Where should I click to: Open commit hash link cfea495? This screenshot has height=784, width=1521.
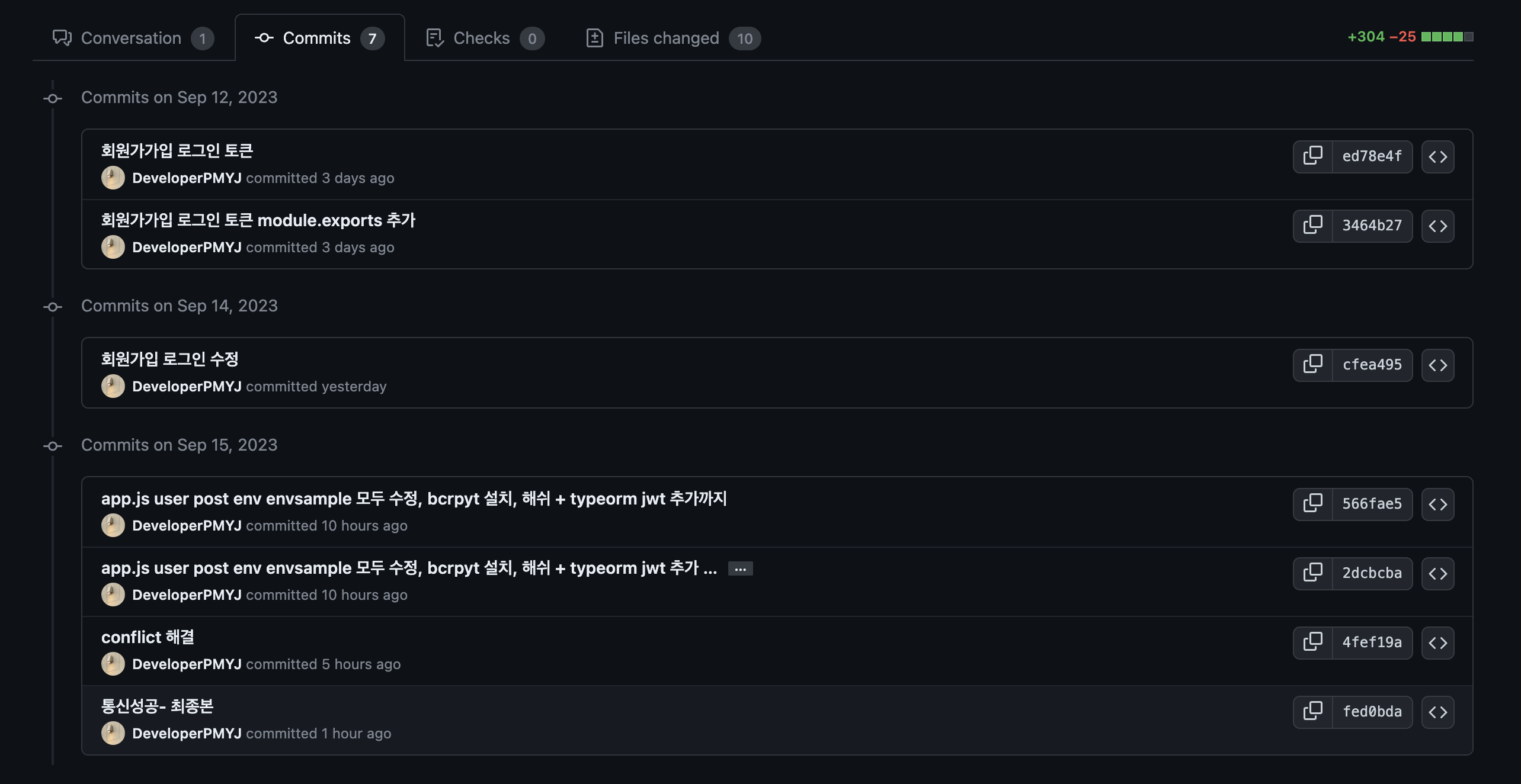point(1372,365)
